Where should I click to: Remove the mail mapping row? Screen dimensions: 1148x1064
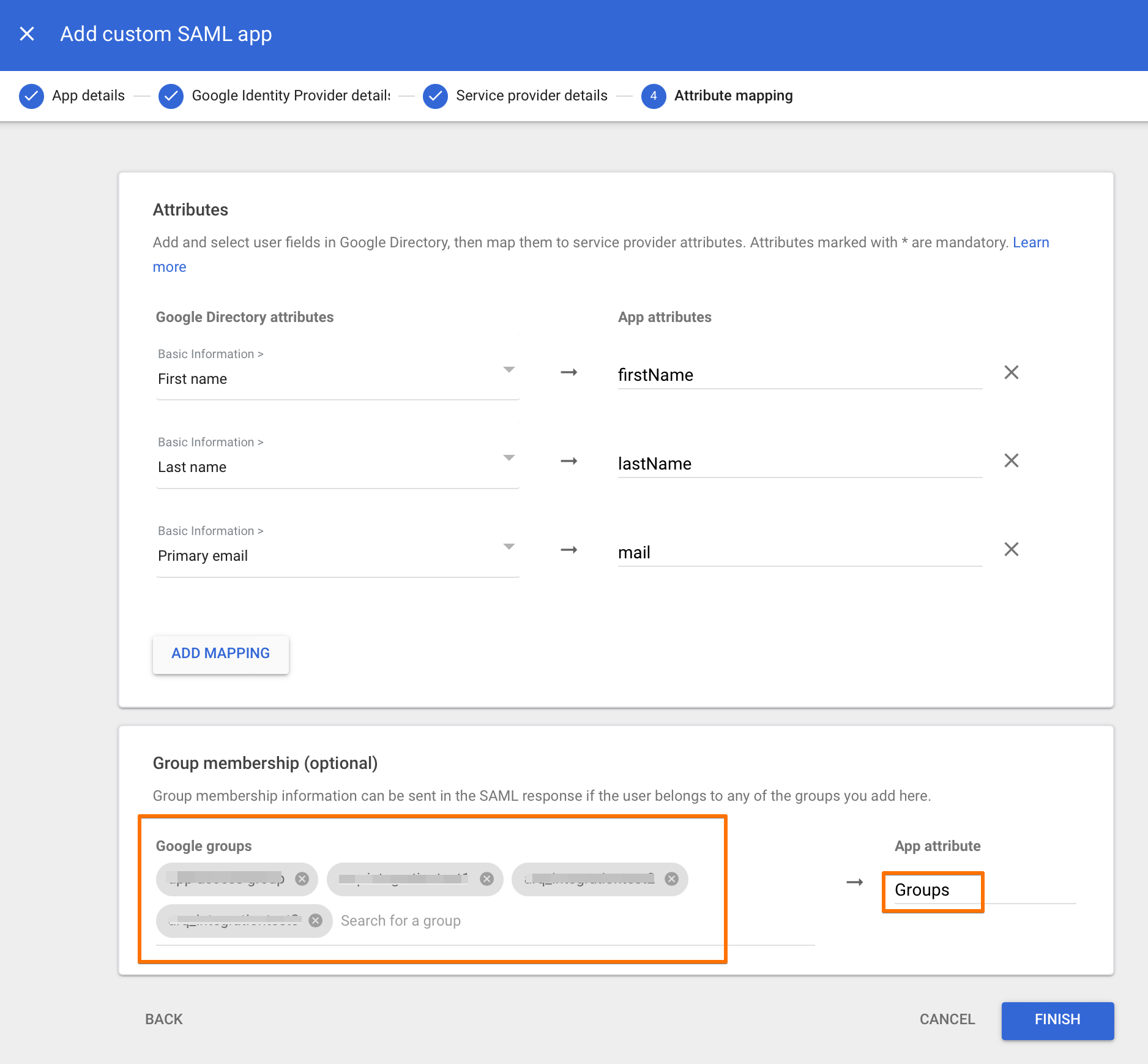(x=1012, y=549)
